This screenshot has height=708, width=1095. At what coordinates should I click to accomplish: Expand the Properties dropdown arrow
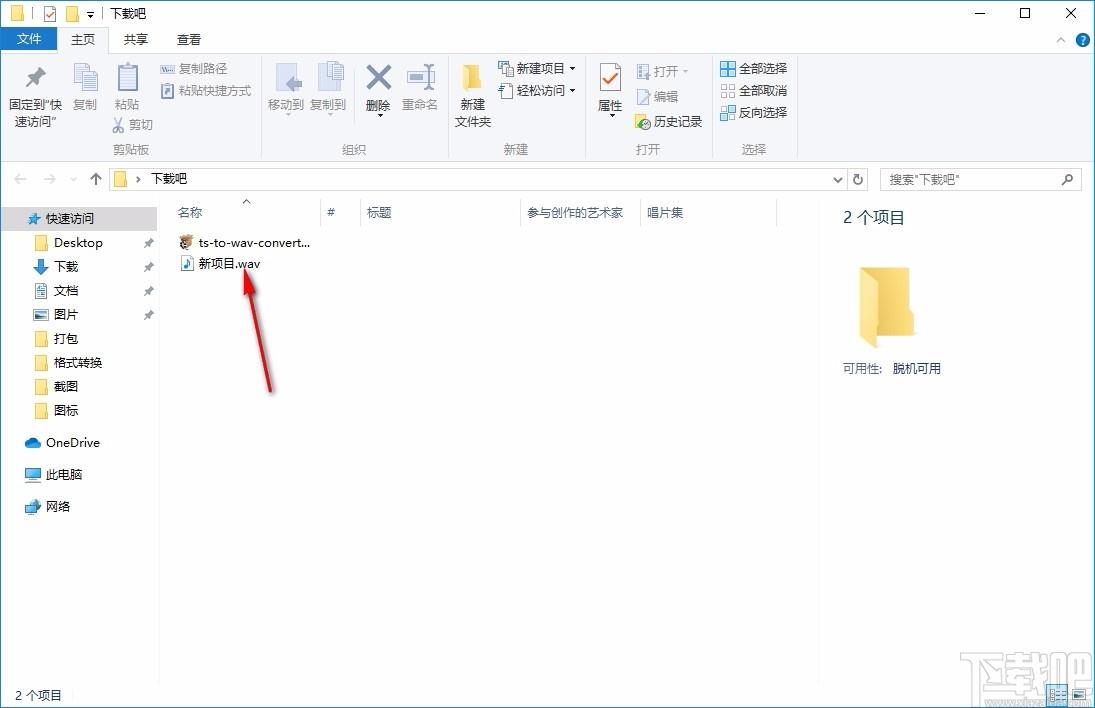click(612, 115)
